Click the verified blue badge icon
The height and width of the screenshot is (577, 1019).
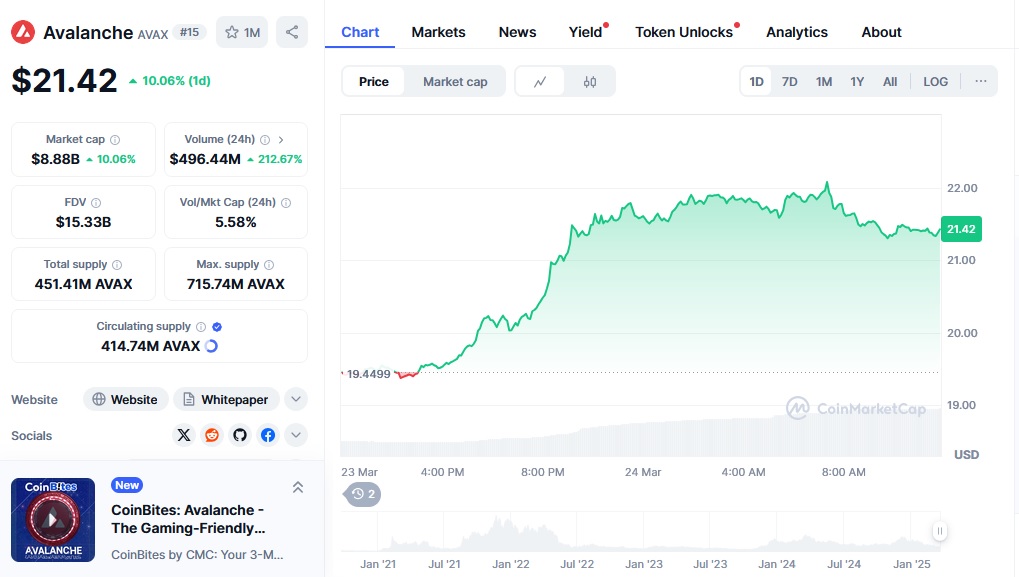click(x=217, y=327)
